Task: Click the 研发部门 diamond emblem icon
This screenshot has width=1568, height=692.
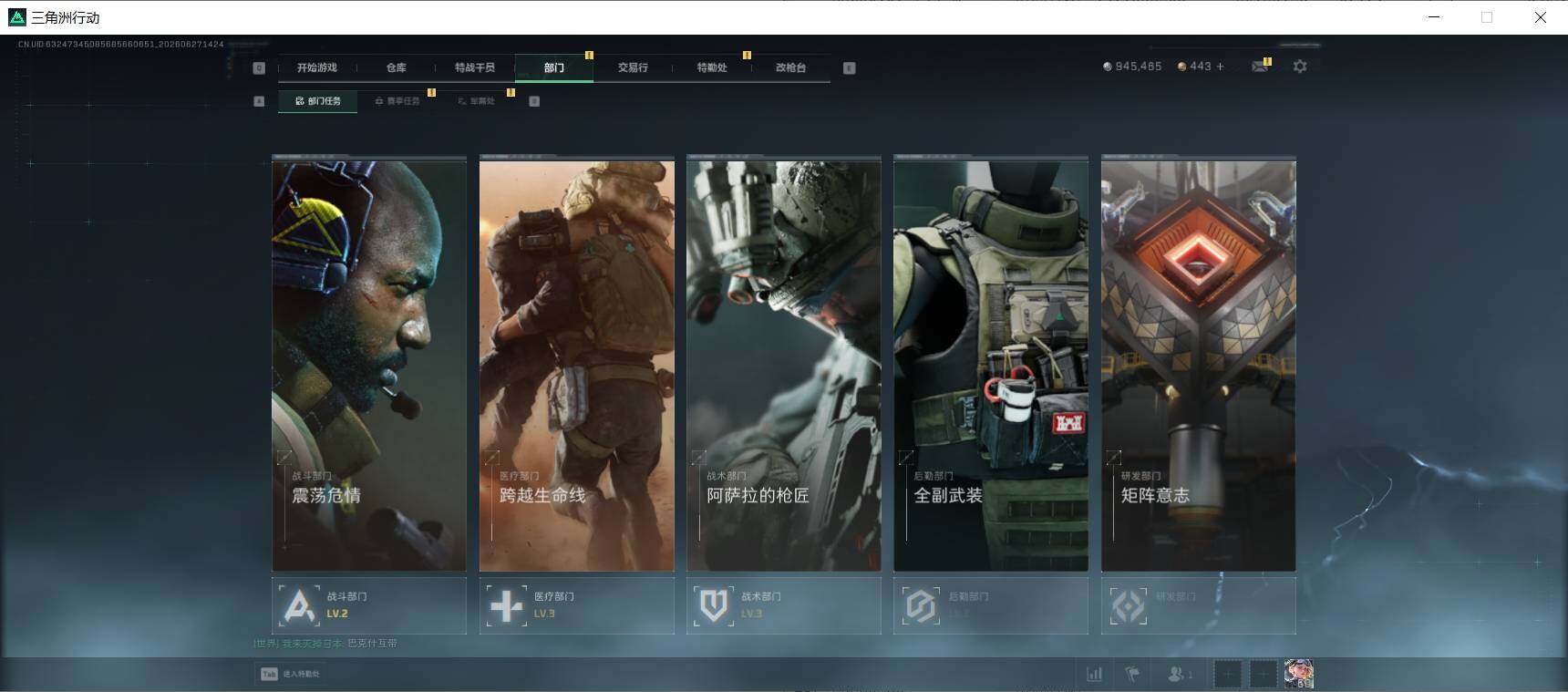Action: tap(1129, 605)
